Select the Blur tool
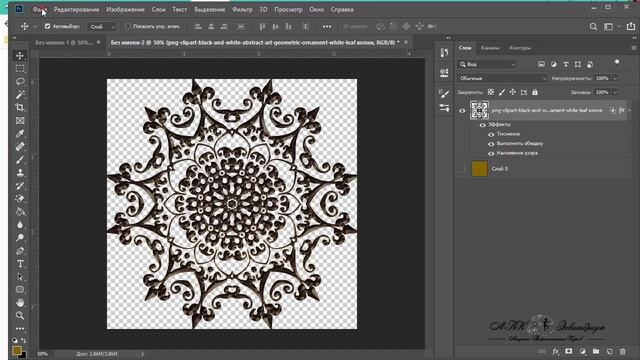Screen dimensions: 640x360 [x=20, y=224]
